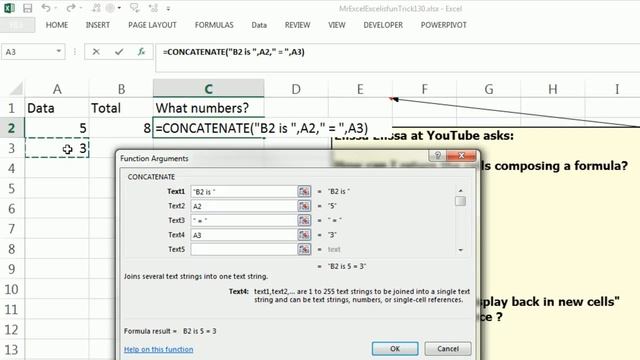The image size is (640, 360).
Task: Open the POWERPIVOT ribbon tab
Action: tap(443, 25)
